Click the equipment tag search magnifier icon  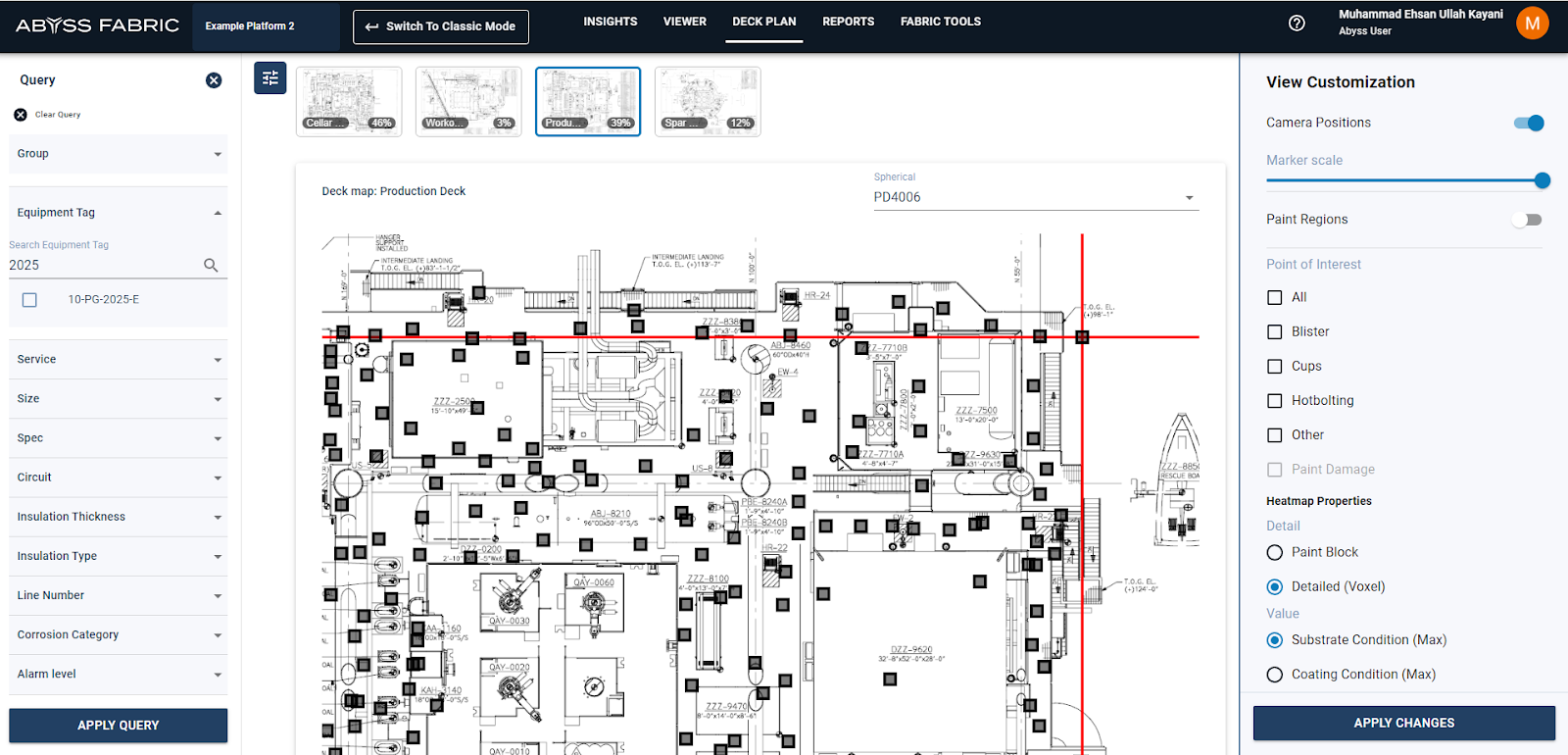pos(211,265)
